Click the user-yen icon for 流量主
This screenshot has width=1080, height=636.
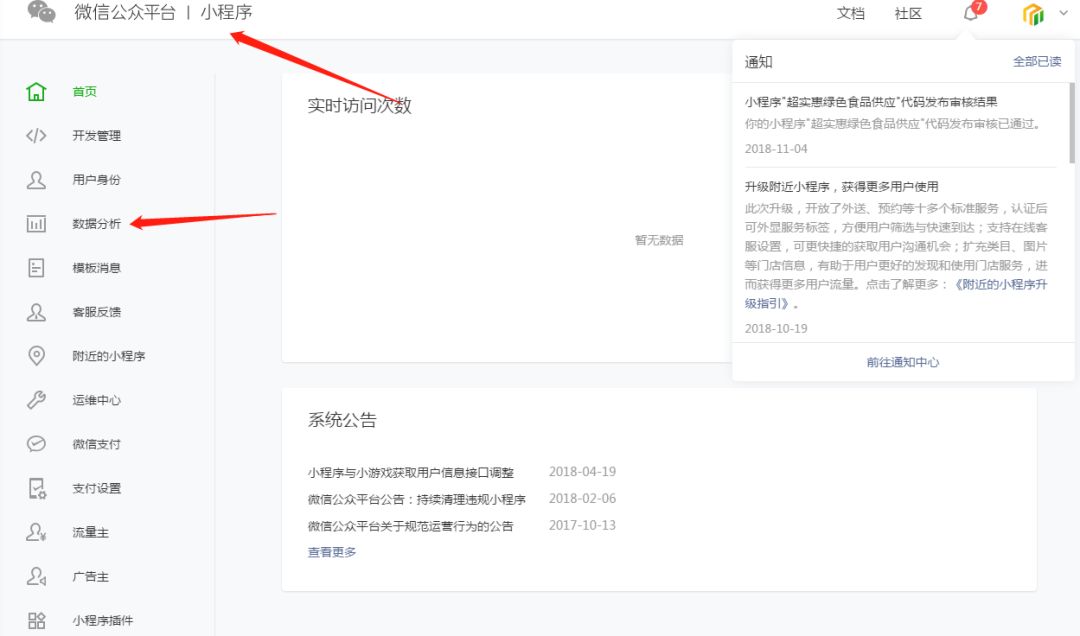[36, 533]
